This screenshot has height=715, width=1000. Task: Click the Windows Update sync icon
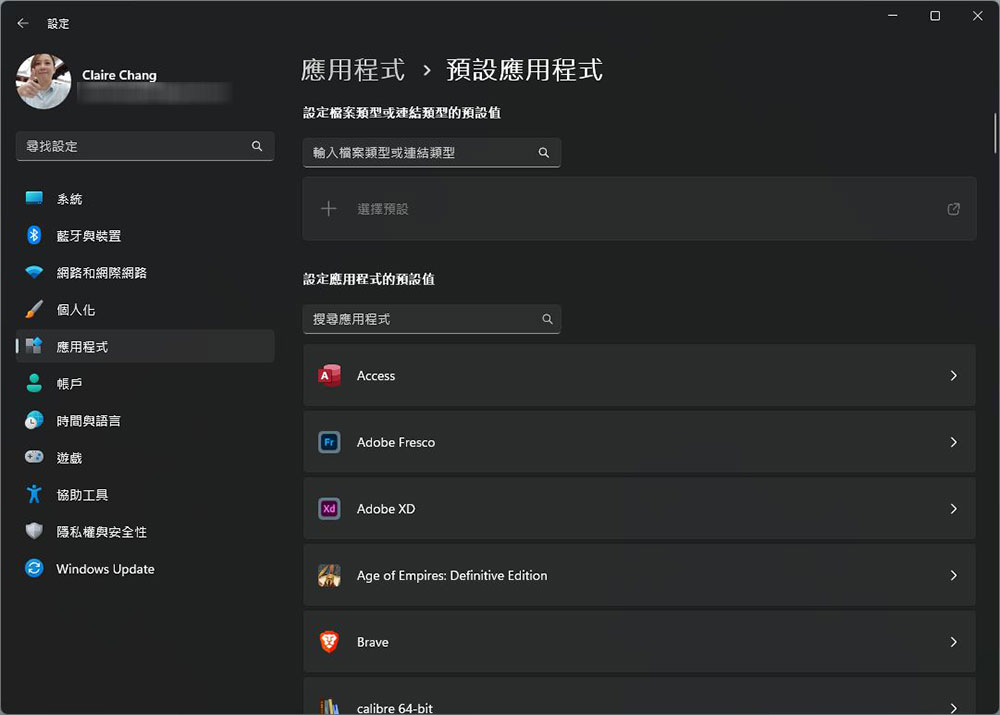tap(34, 568)
